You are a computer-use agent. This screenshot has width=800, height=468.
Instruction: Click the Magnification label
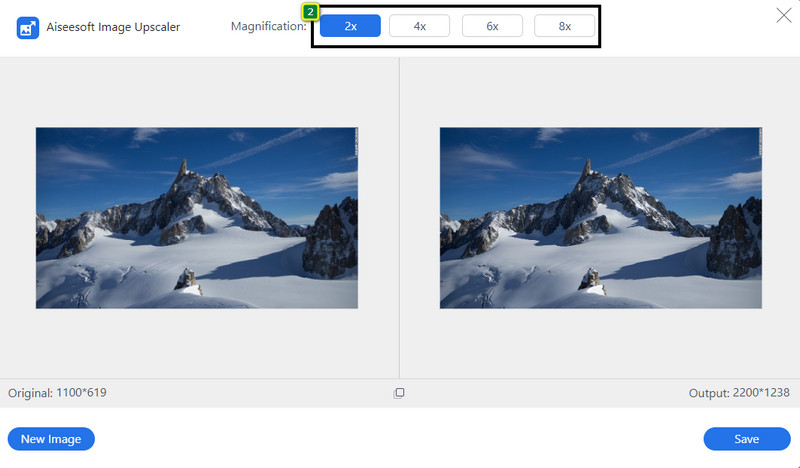[269, 26]
